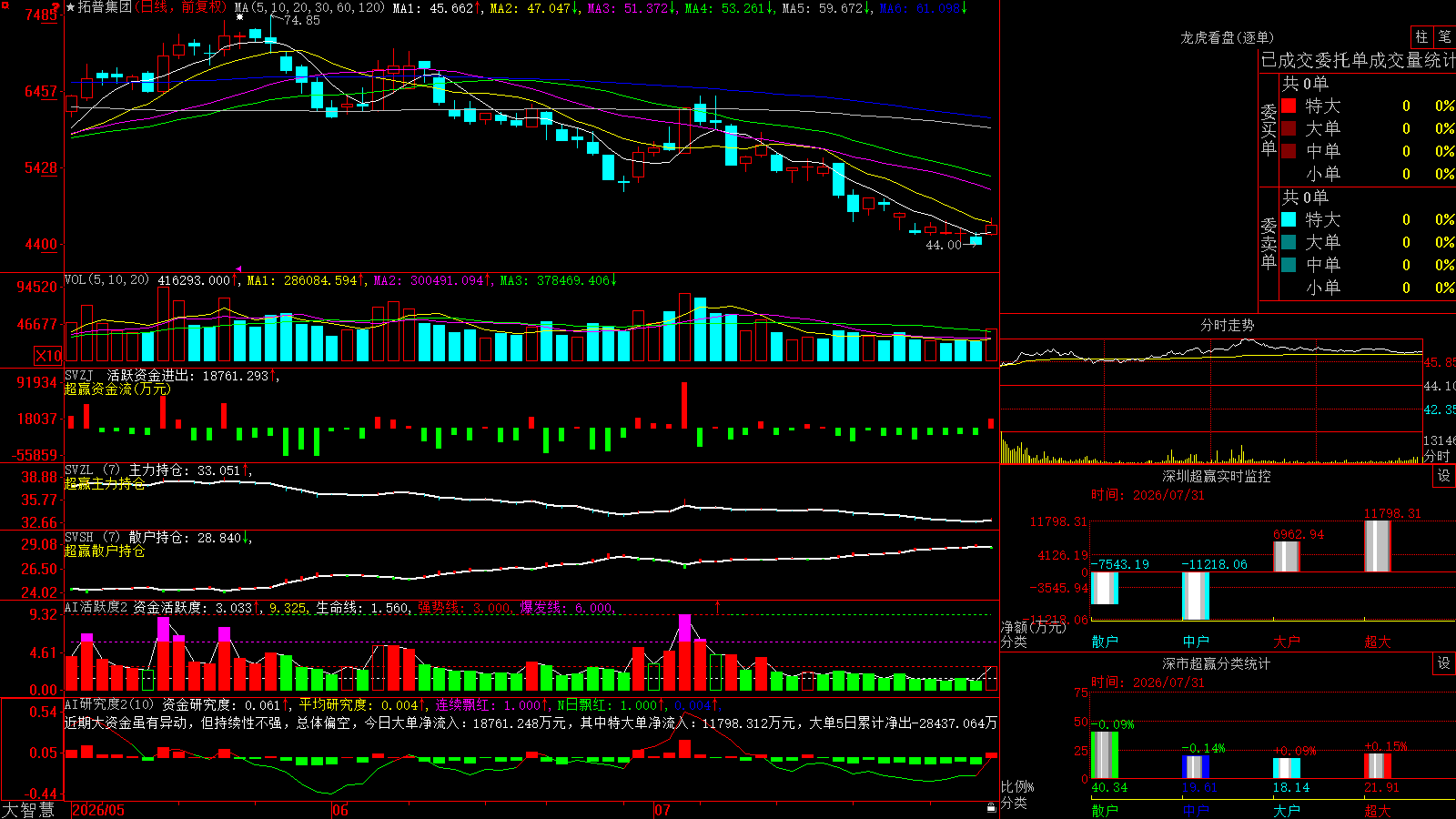The width and height of the screenshot is (1456, 819).
Task: Click the teal 中单 sell-order swatch
Action: tap(1289, 265)
